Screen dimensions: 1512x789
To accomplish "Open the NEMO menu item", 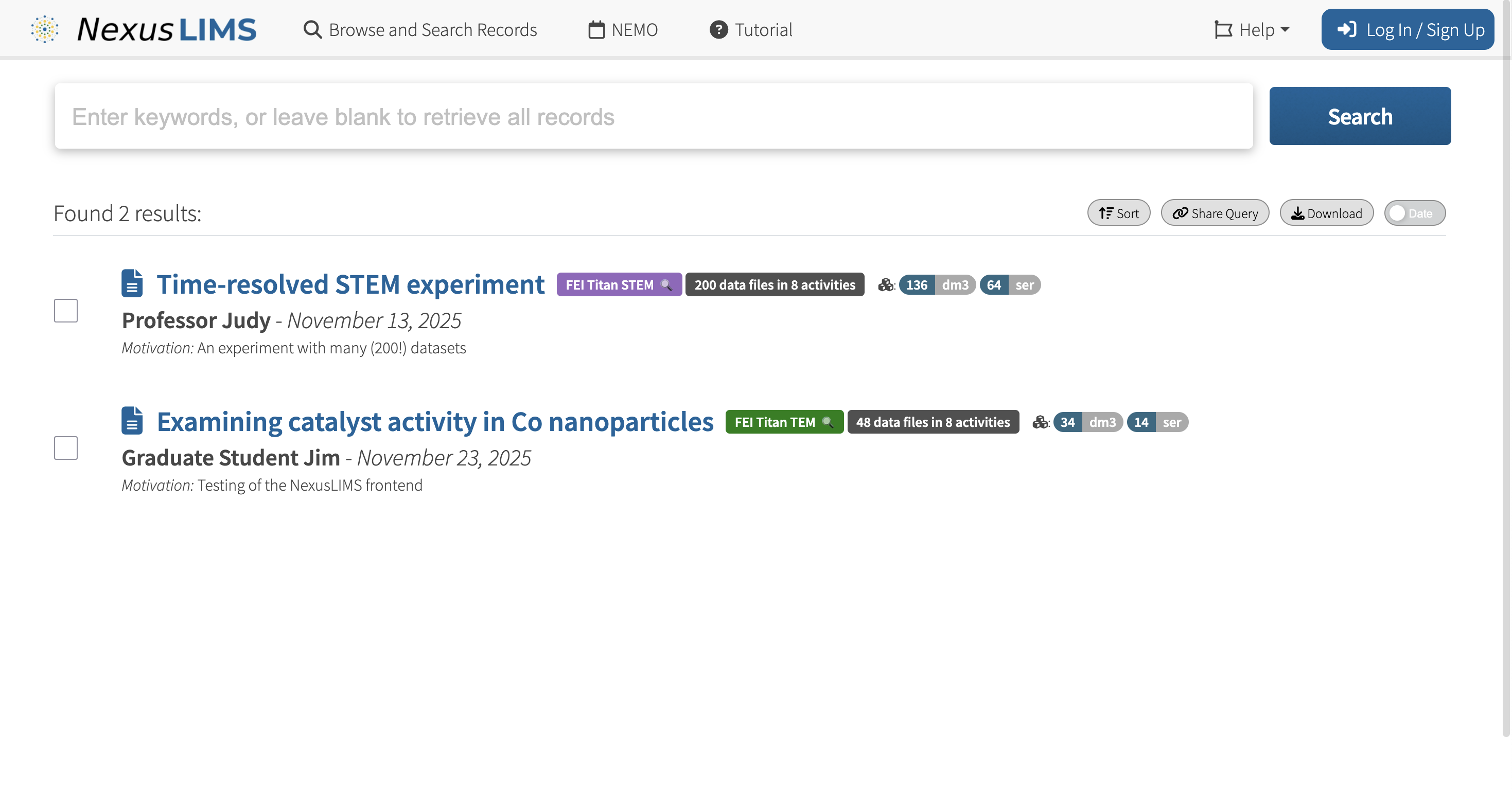I will click(x=623, y=30).
